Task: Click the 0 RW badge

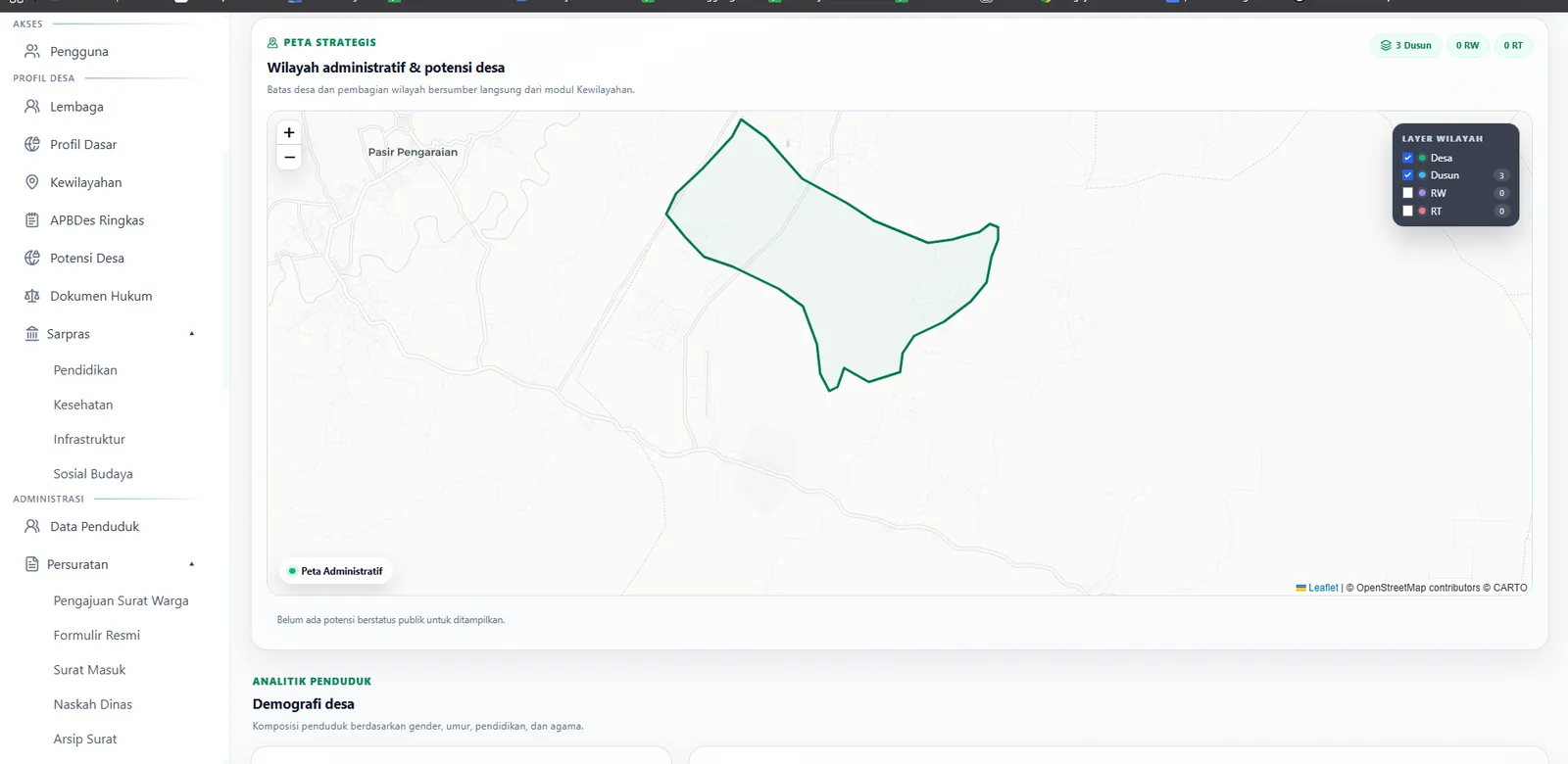Action: [1467, 45]
